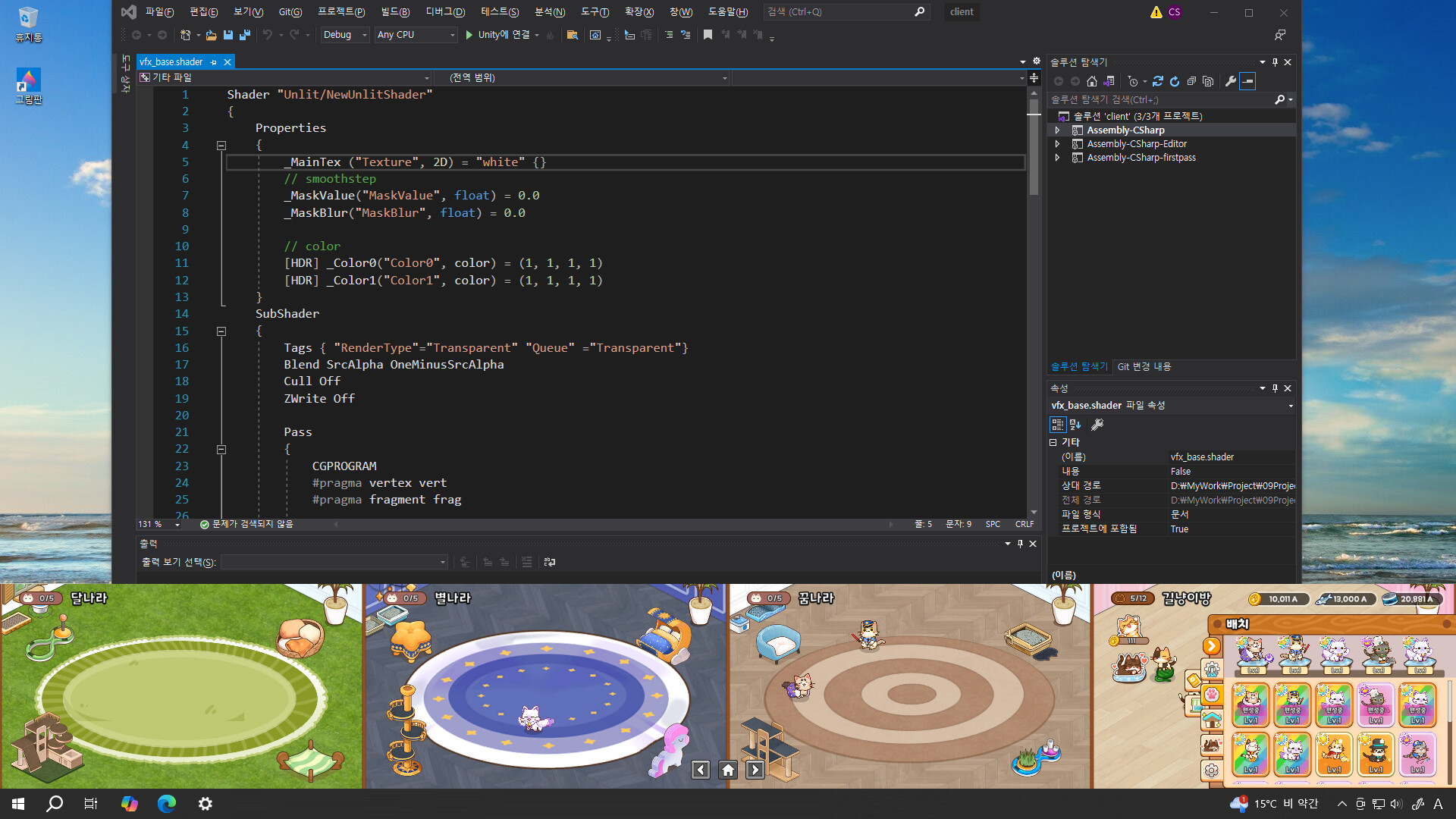Click the word wrap icon in Output panel

(x=550, y=562)
